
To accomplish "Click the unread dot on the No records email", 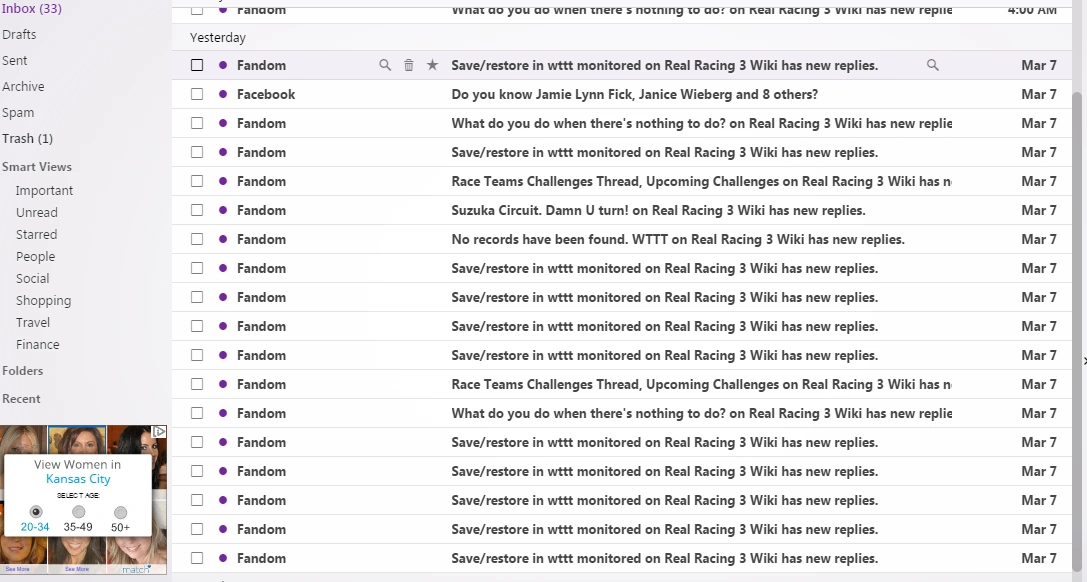I will (222, 239).
